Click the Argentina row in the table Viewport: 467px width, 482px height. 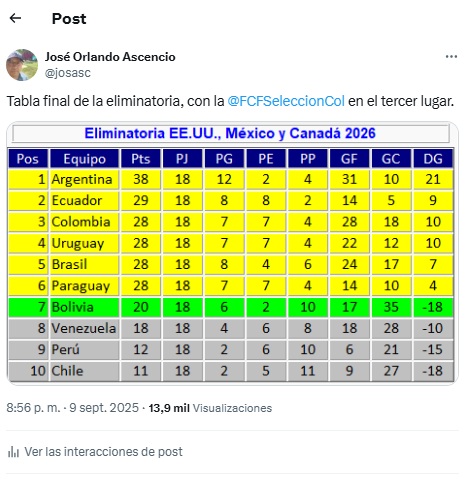231,179
